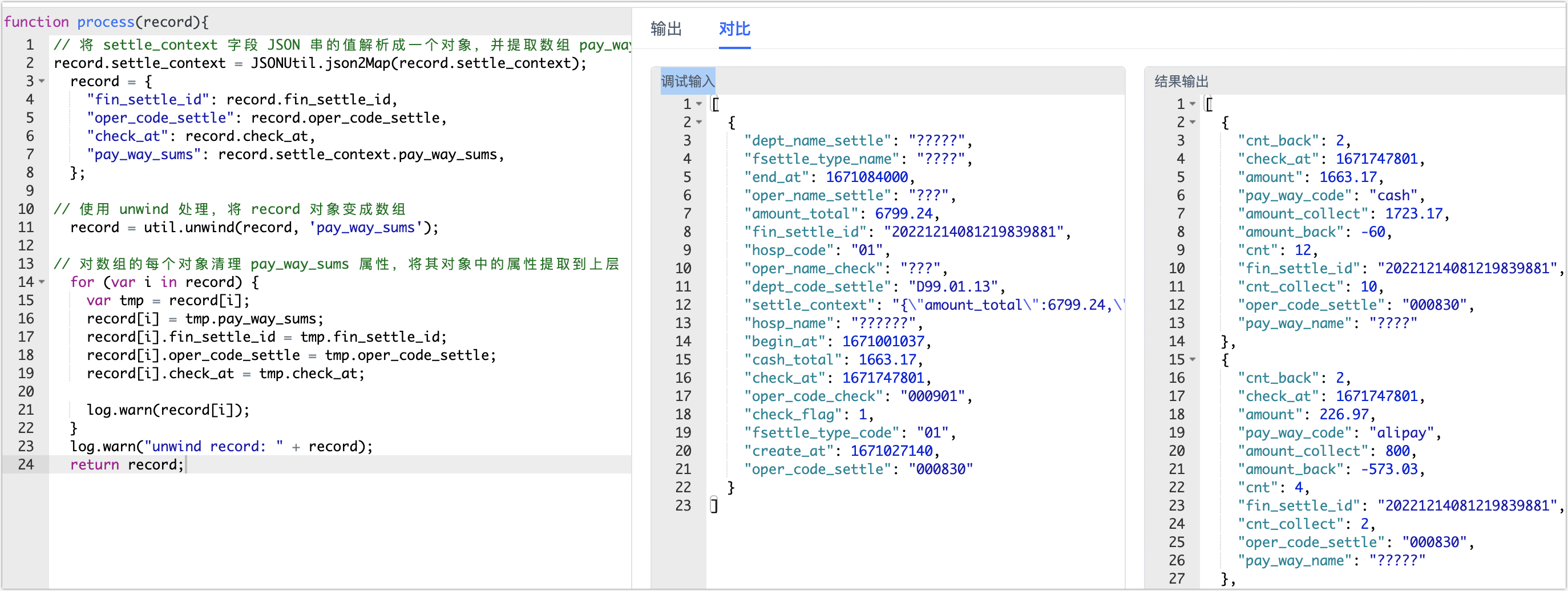Collapse code fold arrow at line 3

click(x=42, y=81)
